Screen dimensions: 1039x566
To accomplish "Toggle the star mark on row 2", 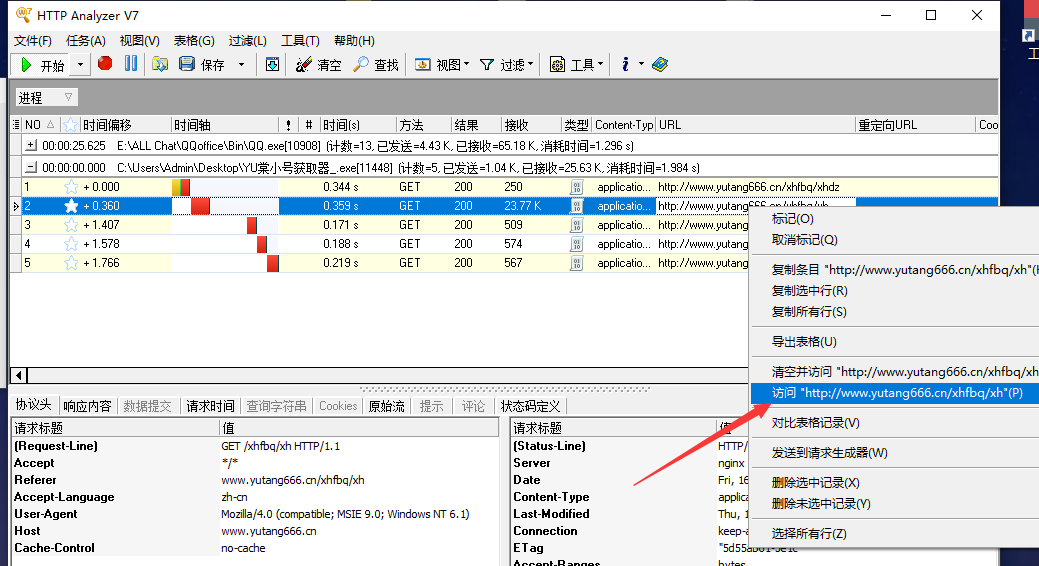I will 70,206.
